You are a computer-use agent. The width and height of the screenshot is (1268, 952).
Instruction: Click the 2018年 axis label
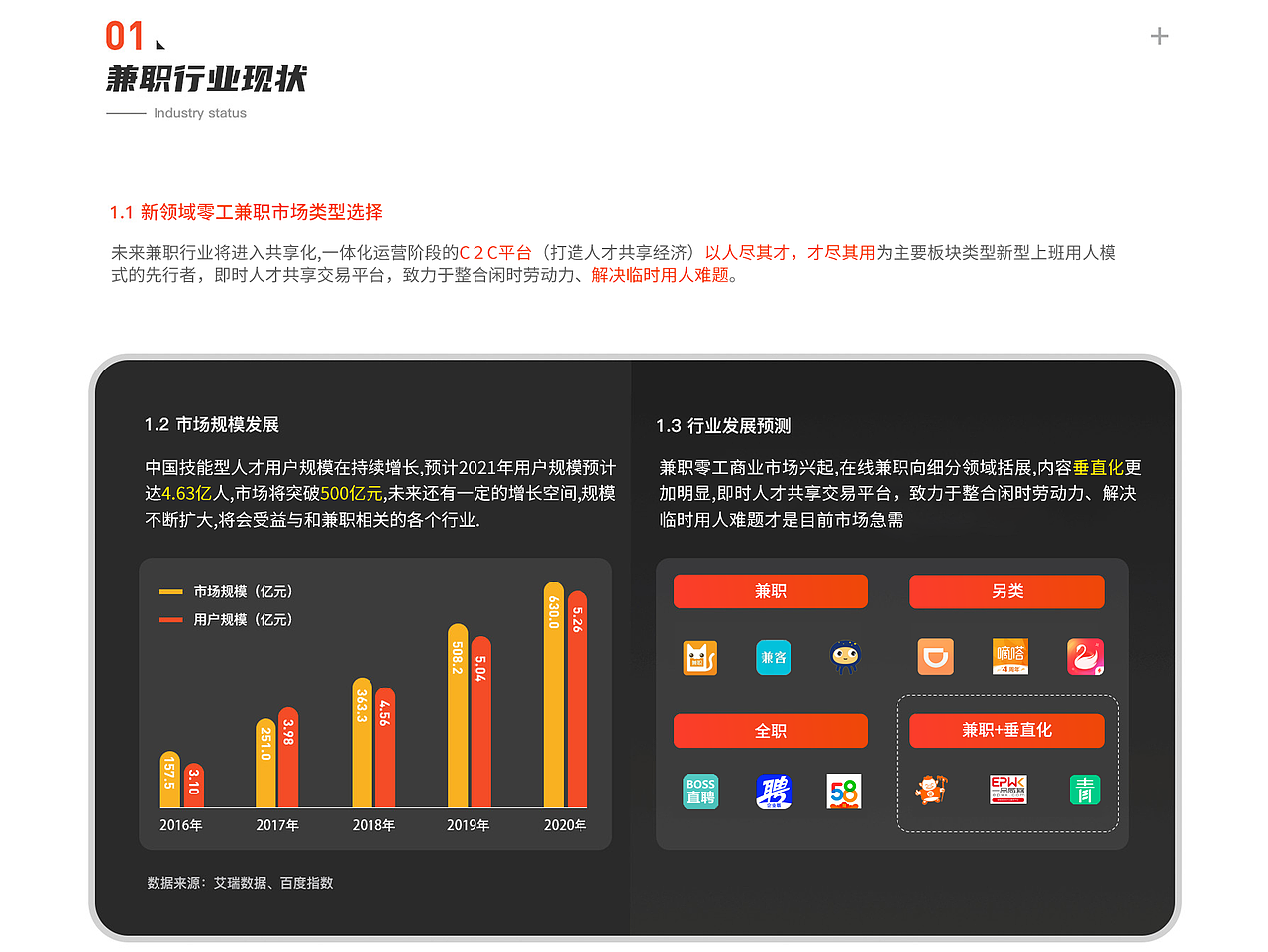pyautogui.click(x=373, y=825)
